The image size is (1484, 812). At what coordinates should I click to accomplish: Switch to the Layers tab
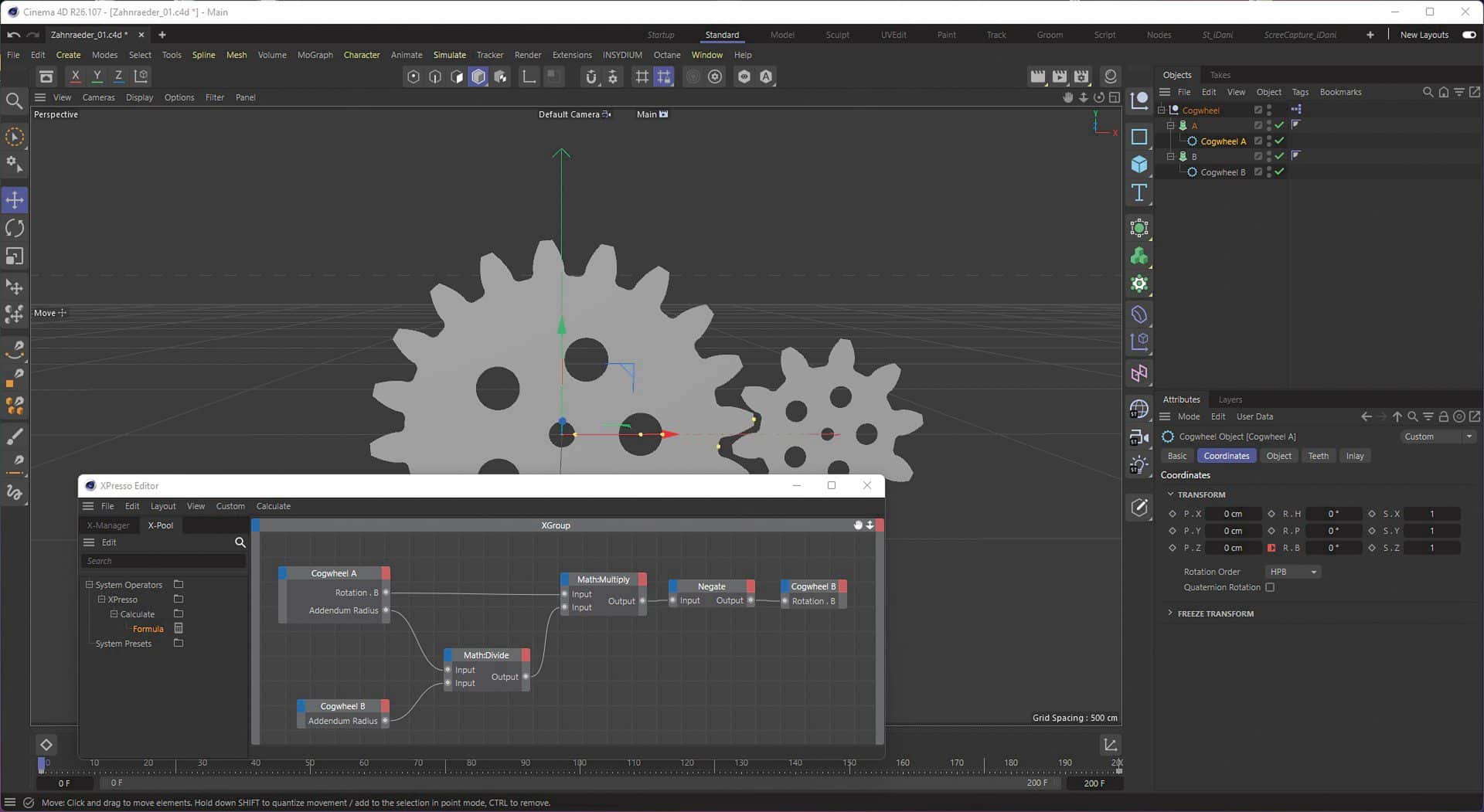[1230, 399]
